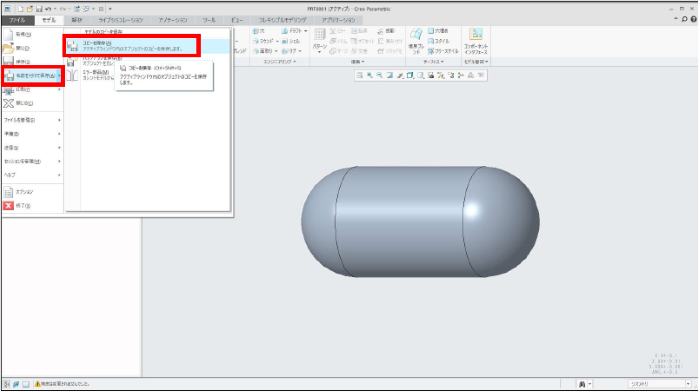
Task: Choose Open (開く) in the File menu
Action: coord(31,48)
